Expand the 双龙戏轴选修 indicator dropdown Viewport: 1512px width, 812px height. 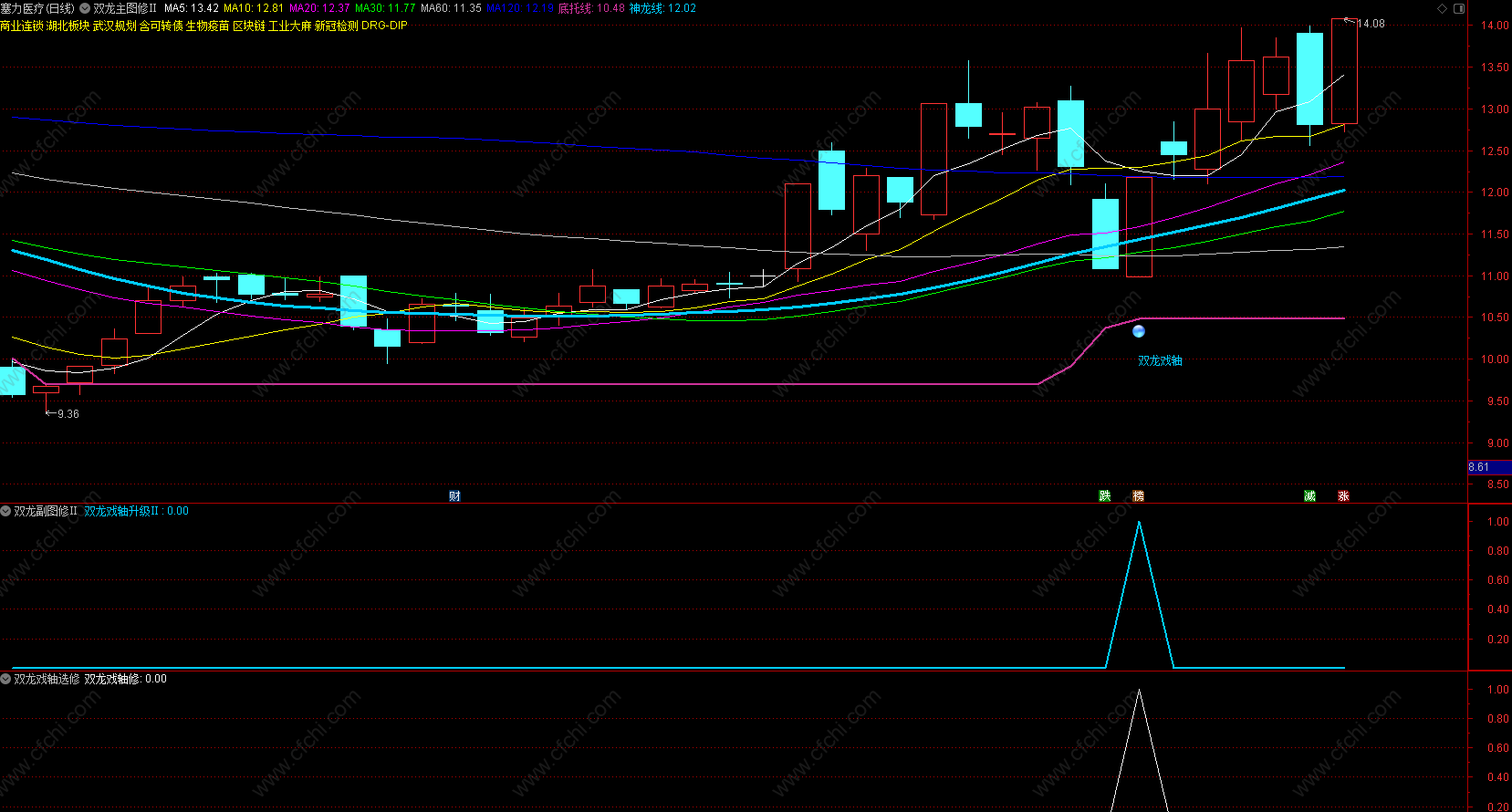(x=5, y=679)
